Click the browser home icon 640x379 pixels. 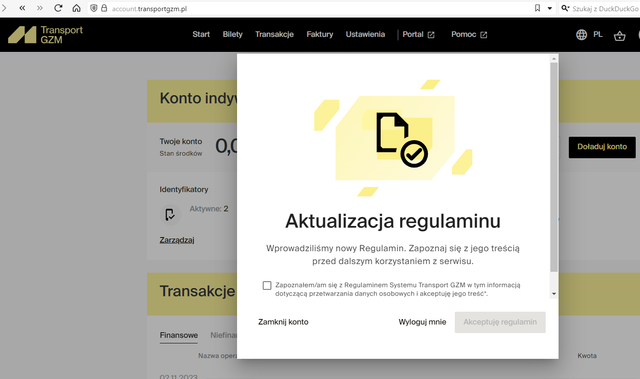tap(76, 8)
